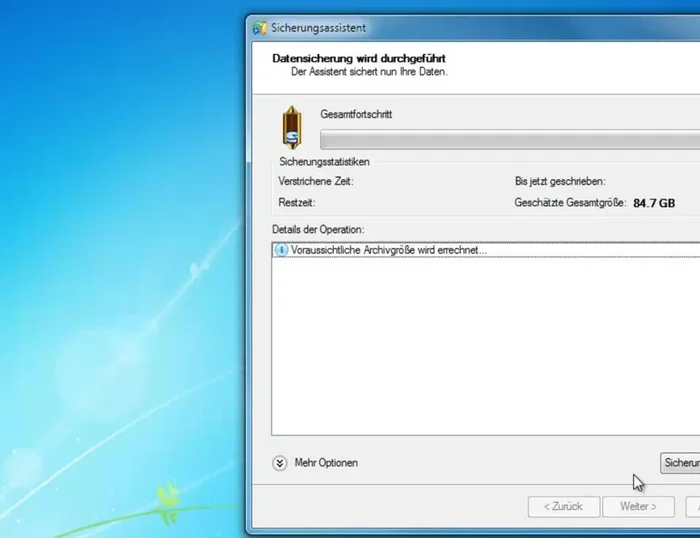Viewport: 700px width, 538px height.
Task: Click the Gesamtfortschritt label
Action: (356, 115)
